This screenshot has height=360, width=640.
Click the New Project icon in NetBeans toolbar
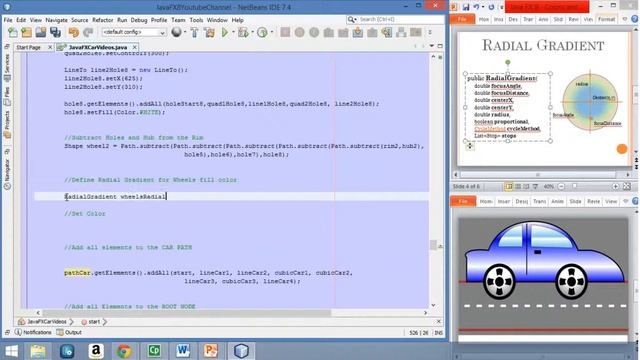[27, 32]
